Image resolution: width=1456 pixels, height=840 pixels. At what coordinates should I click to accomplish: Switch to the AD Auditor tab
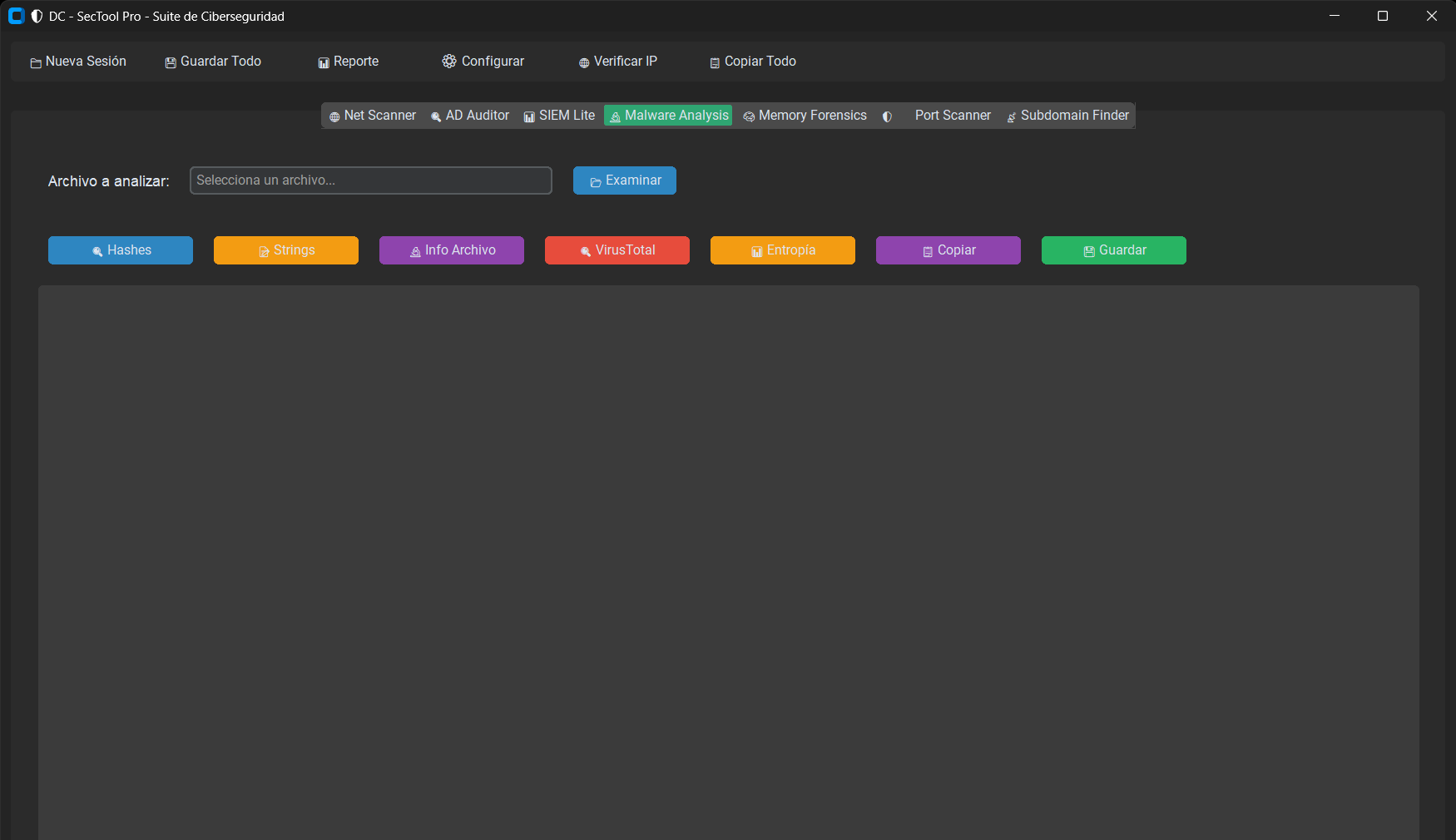pyautogui.click(x=470, y=116)
